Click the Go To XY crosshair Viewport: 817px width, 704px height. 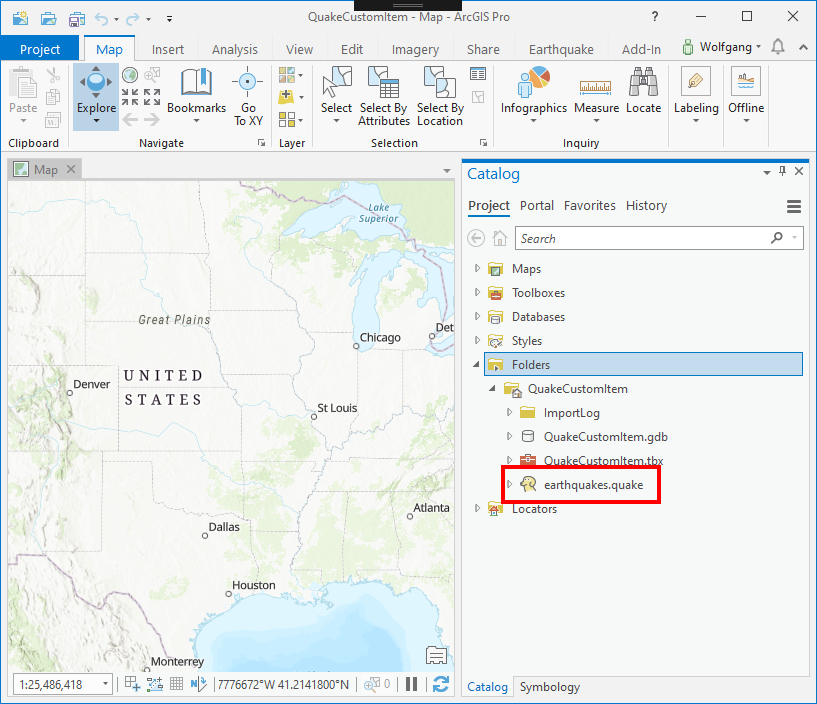coord(247,82)
